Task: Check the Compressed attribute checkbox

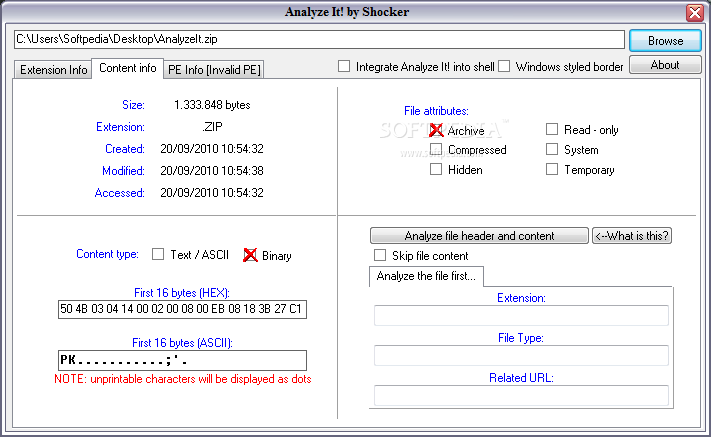Action: 436,150
